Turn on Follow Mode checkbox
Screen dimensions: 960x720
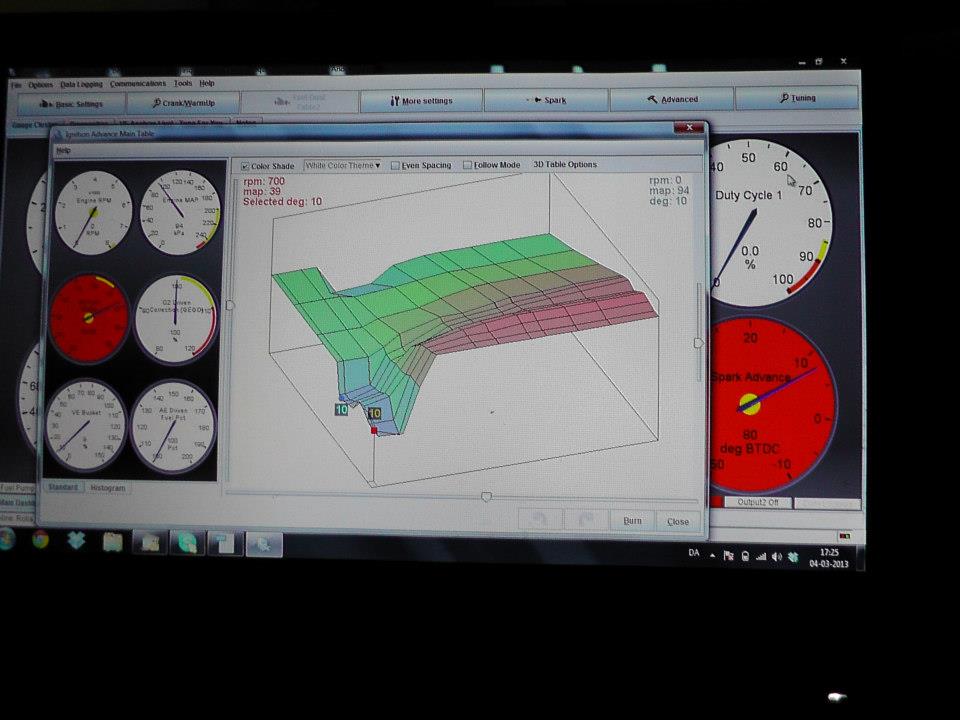[x=468, y=166]
